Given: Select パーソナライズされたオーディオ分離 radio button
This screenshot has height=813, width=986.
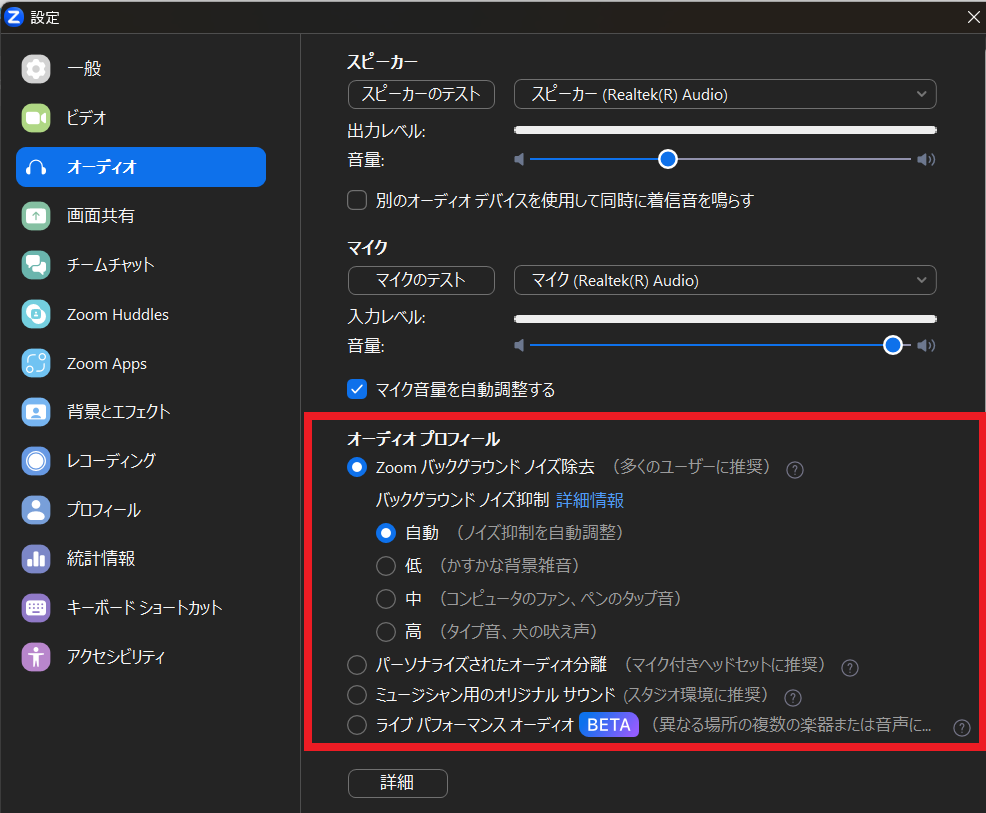Looking at the screenshot, I should pyautogui.click(x=357, y=665).
